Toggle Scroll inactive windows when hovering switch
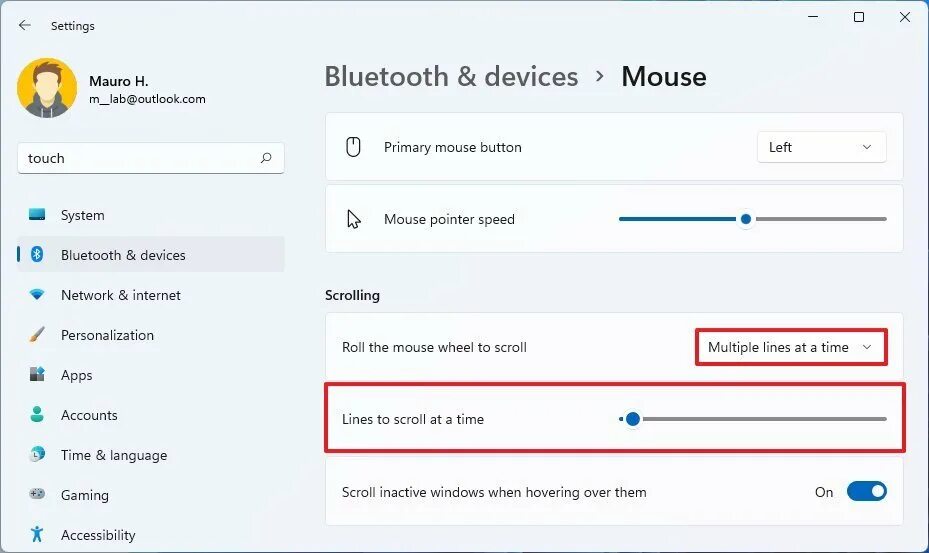This screenshot has width=929, height=553. 866,492
